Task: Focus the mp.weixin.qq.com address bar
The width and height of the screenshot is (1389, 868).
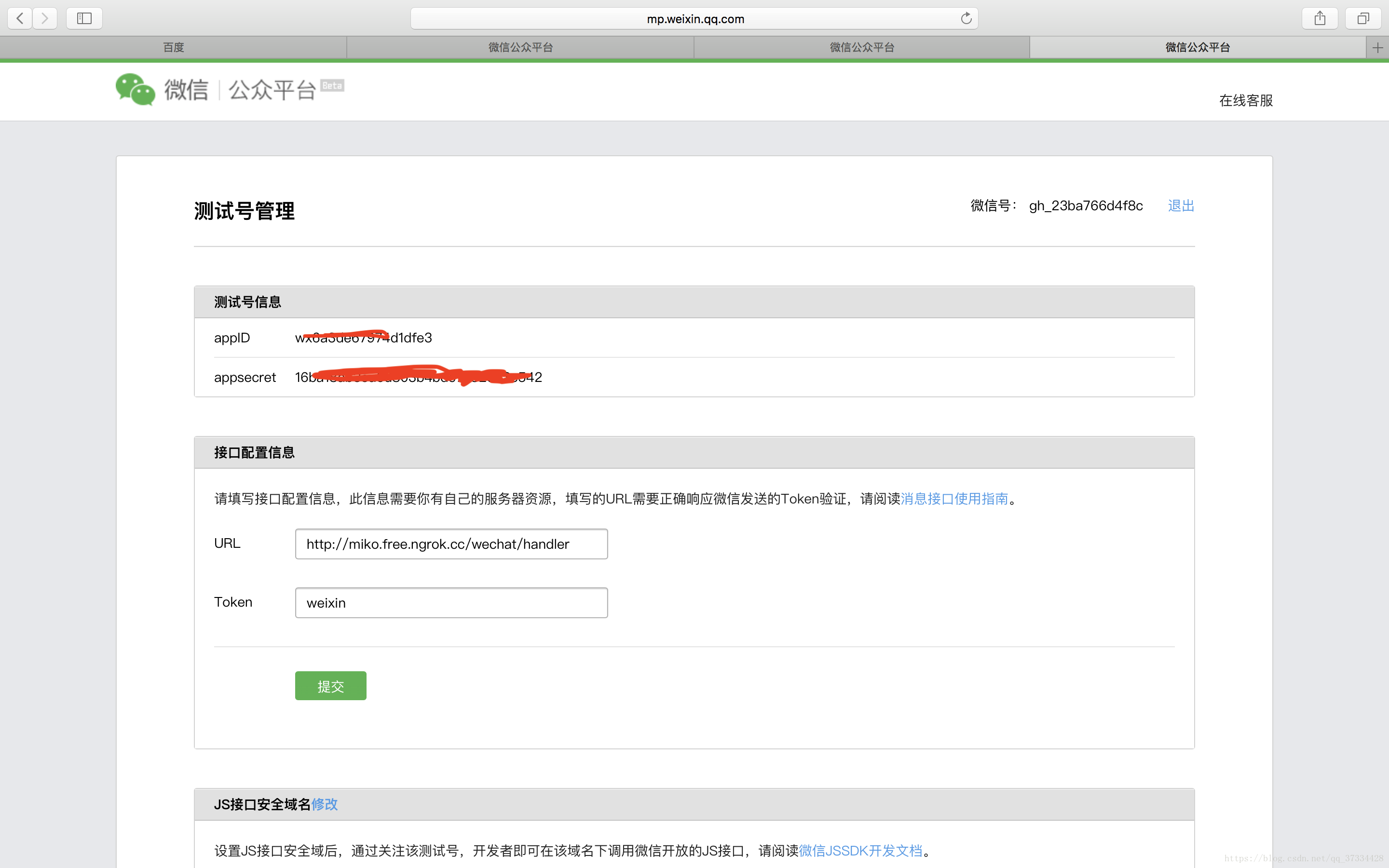Action: (x=694, y=18)
